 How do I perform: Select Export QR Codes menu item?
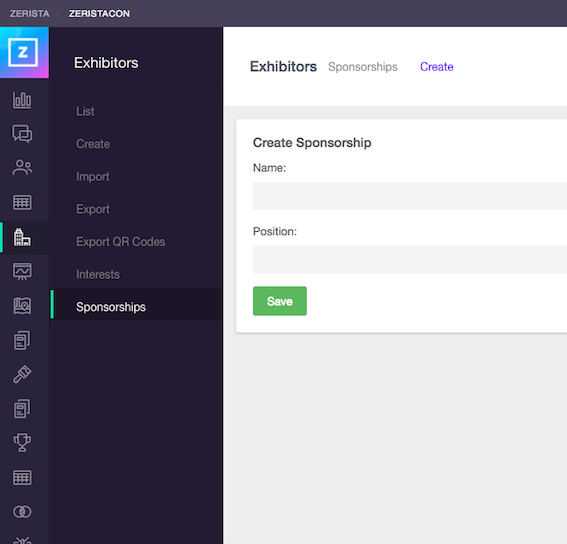(x=120, y=242)
